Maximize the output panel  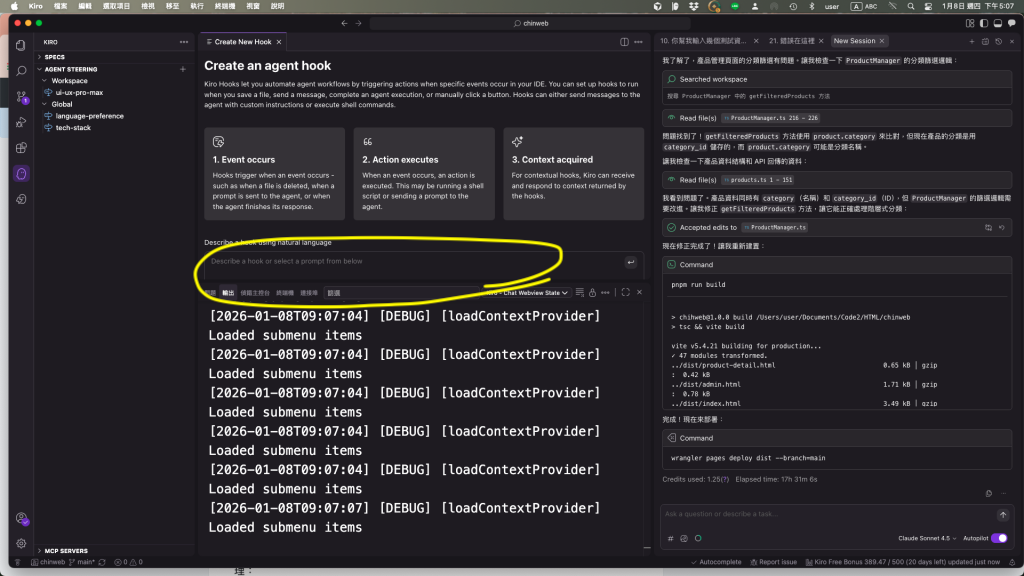tap(626, 293)
